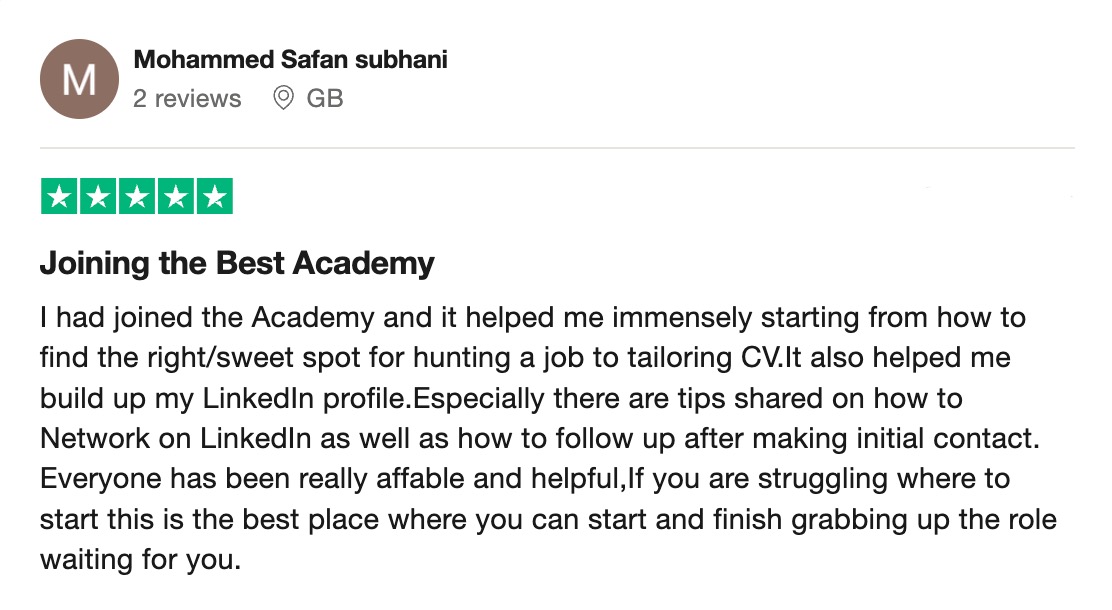This screenshot has width=1112, height=610.
Task: Click the word "immensely" in the review
Action: [682, 318]
